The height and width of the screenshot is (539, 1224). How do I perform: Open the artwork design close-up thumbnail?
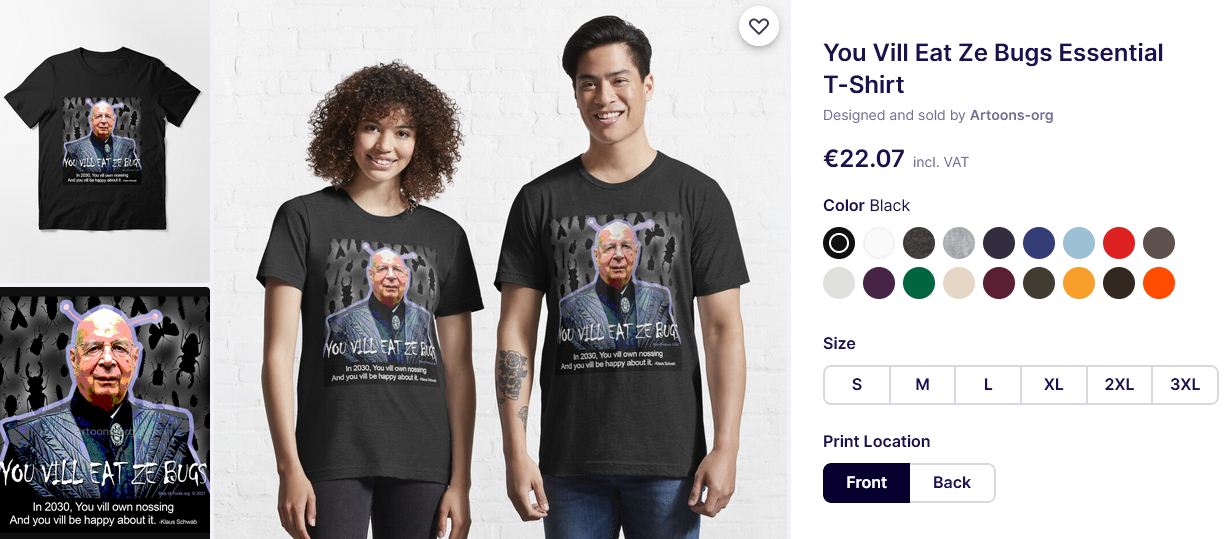coord(104,413)
